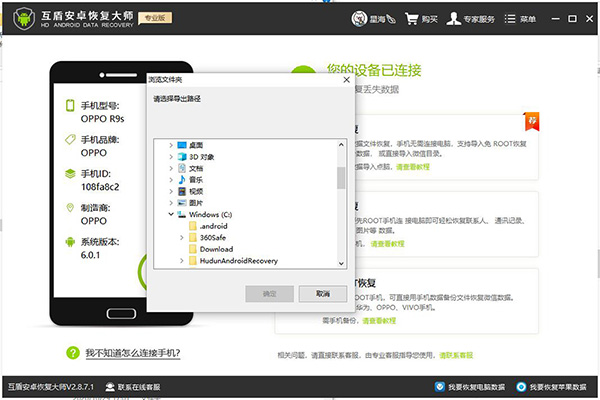Expand the HudunAndroidRecovery folder node
This screenshot has height=400, width=600.
tap(182, 261)
